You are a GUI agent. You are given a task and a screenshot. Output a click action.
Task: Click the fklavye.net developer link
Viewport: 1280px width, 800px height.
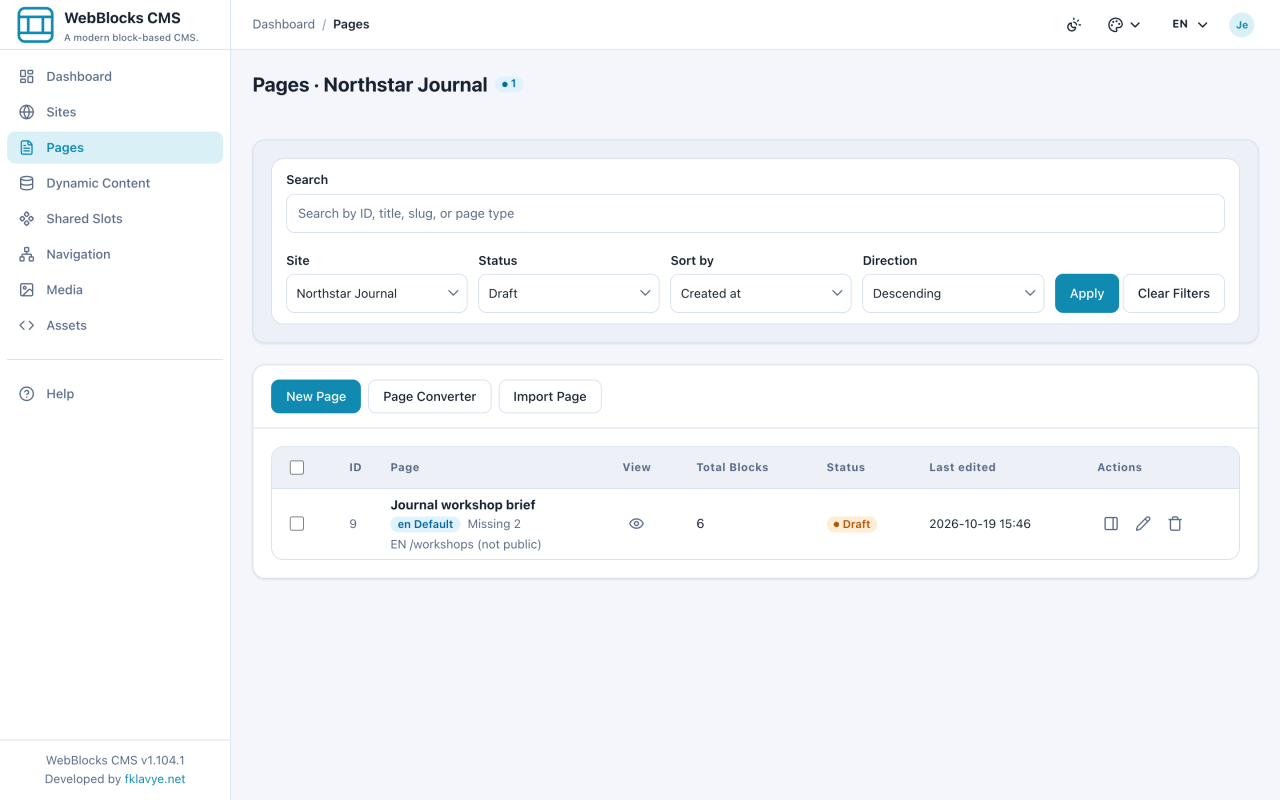[155, 779]
